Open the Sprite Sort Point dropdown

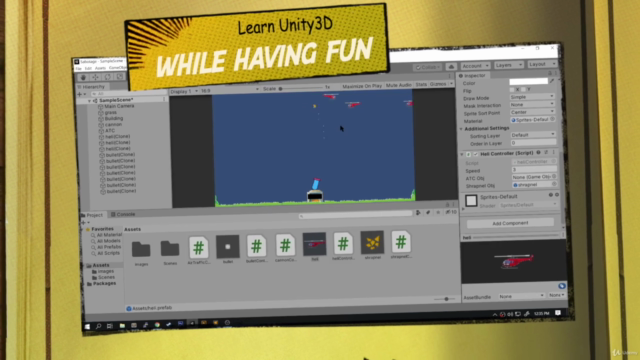[532, 112]
